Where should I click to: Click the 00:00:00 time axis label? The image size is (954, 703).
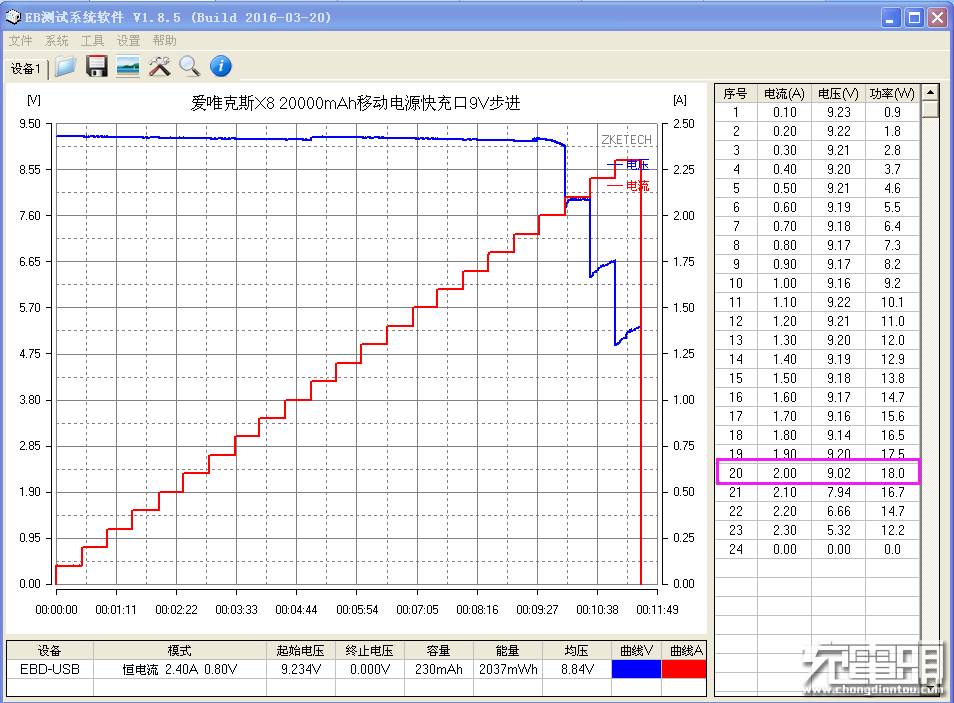coord(56,610)
